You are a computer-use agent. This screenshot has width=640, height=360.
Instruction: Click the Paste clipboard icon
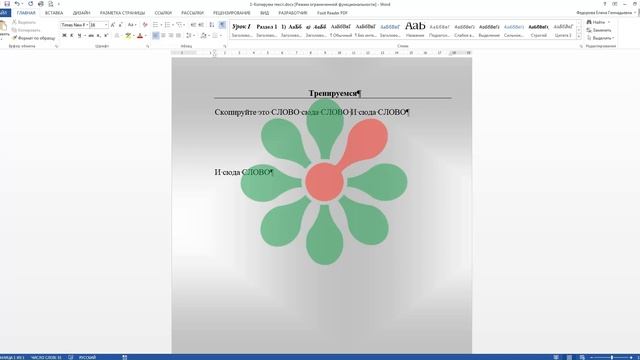[x=4, y=27]
